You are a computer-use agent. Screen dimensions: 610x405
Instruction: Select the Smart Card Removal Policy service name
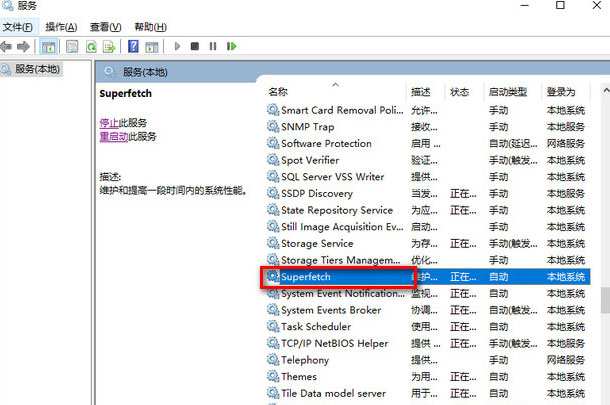[x=342, y=110]
